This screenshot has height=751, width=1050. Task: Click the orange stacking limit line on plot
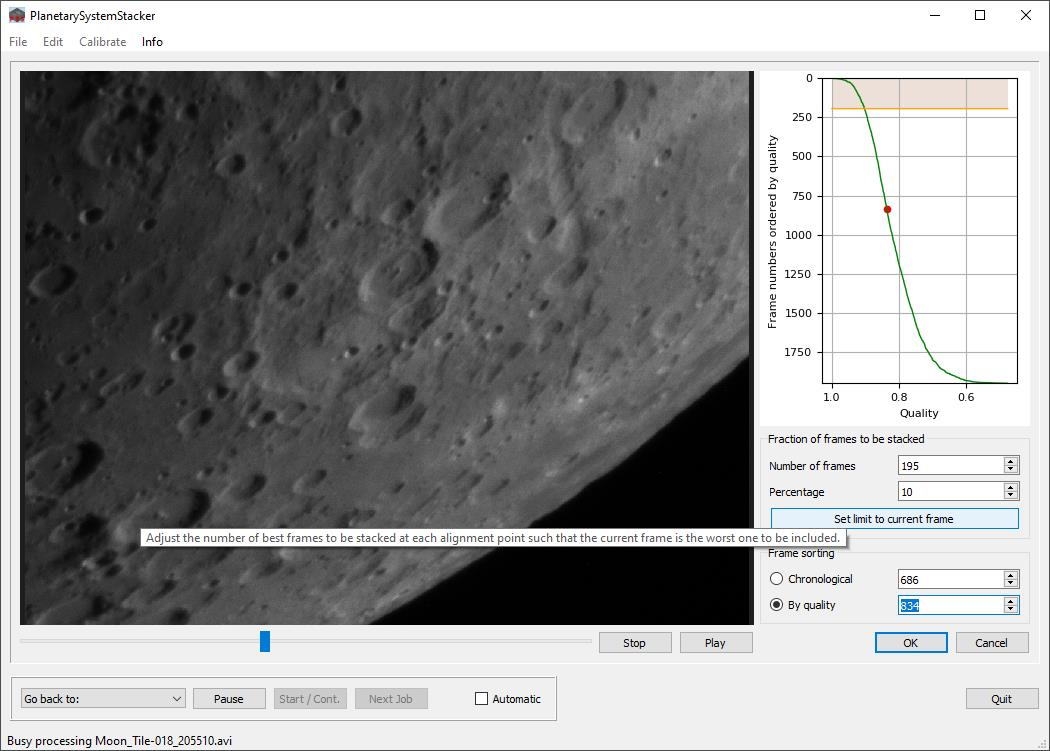tap(919, 109)
